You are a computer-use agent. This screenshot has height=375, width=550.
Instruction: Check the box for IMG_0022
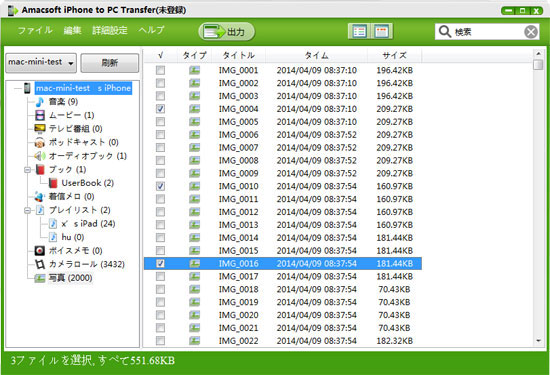pyautogui.click(x=160, y=341)
